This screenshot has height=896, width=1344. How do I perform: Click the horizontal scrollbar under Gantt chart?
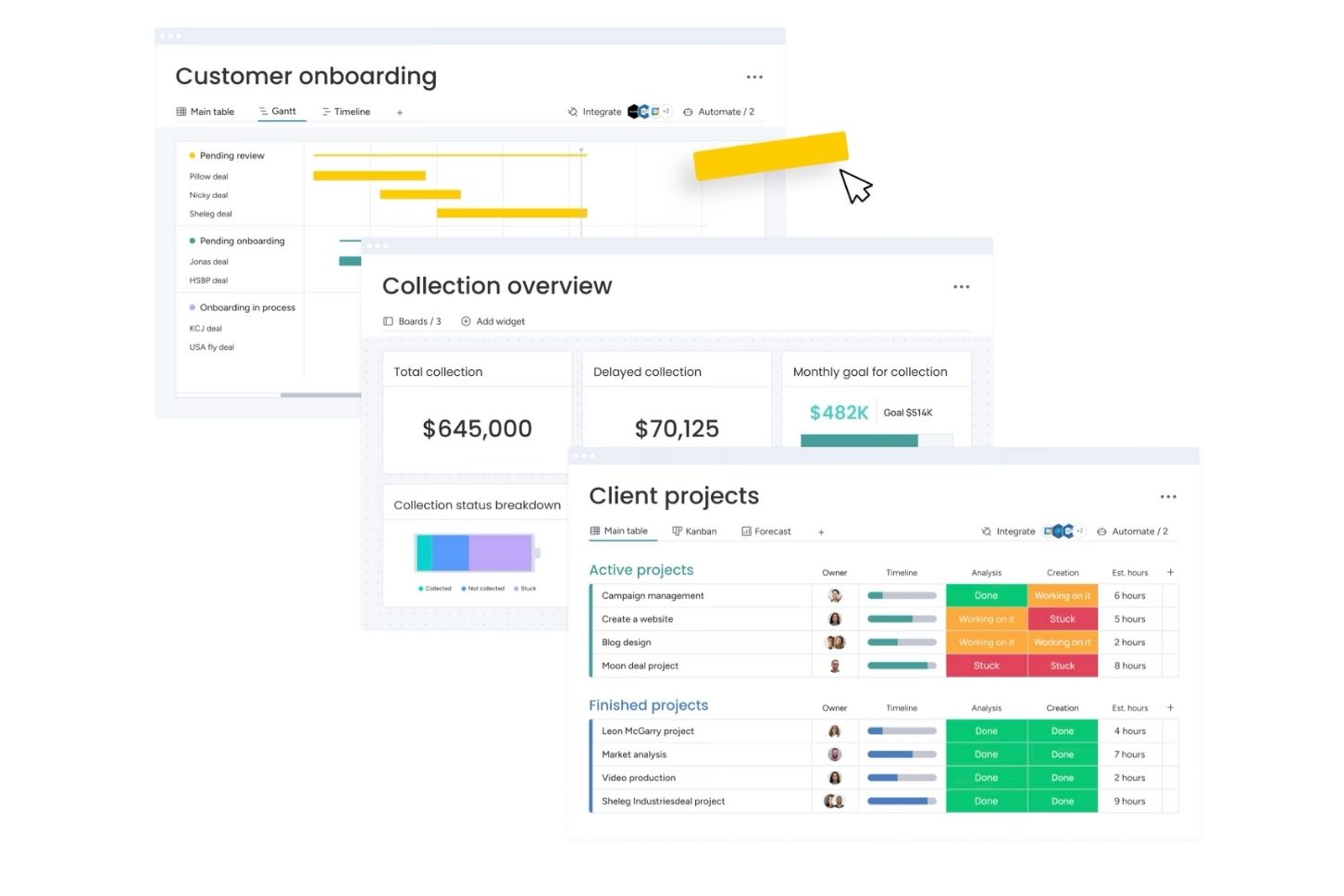coord(319,395)
